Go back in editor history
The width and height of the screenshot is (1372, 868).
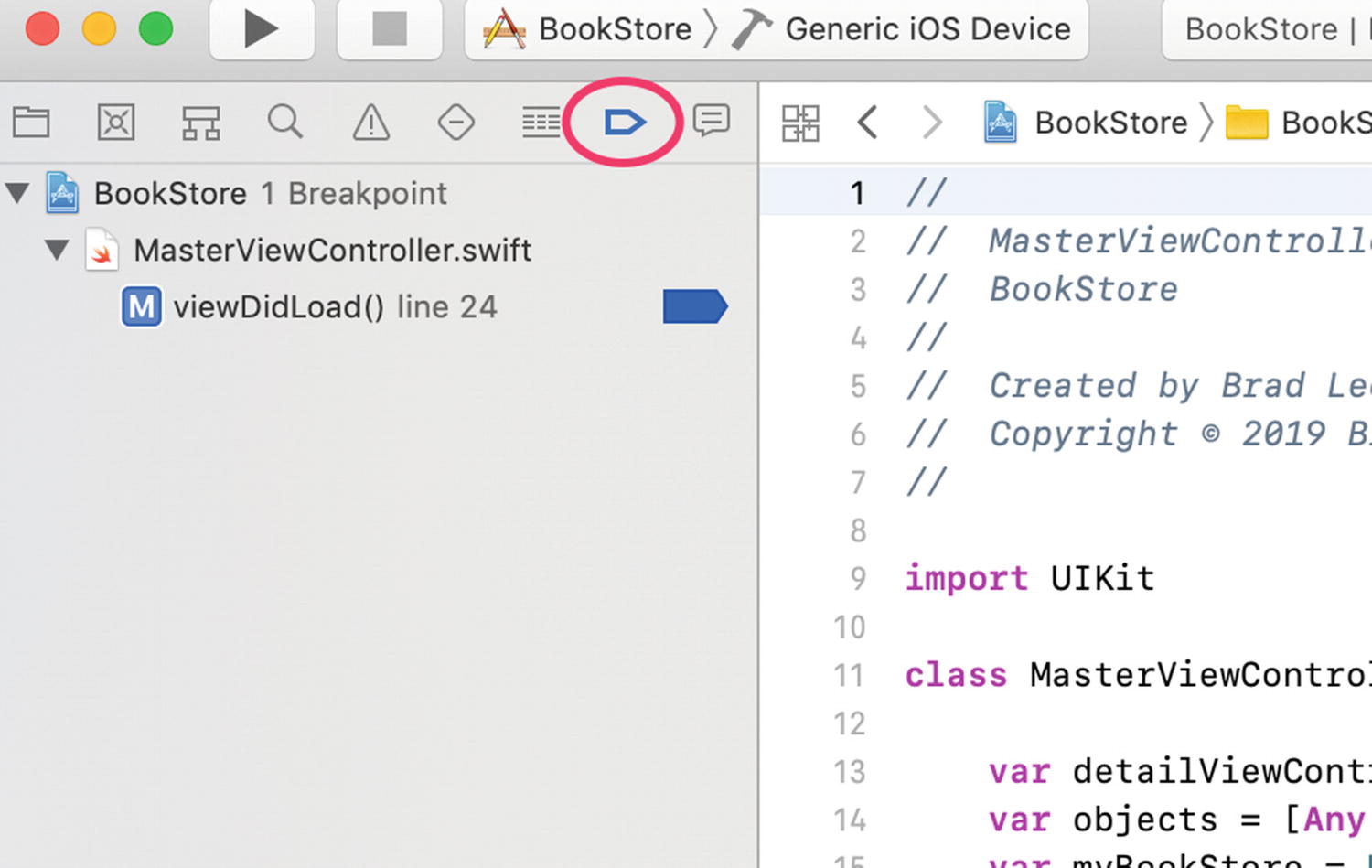(x=868, y=122)
